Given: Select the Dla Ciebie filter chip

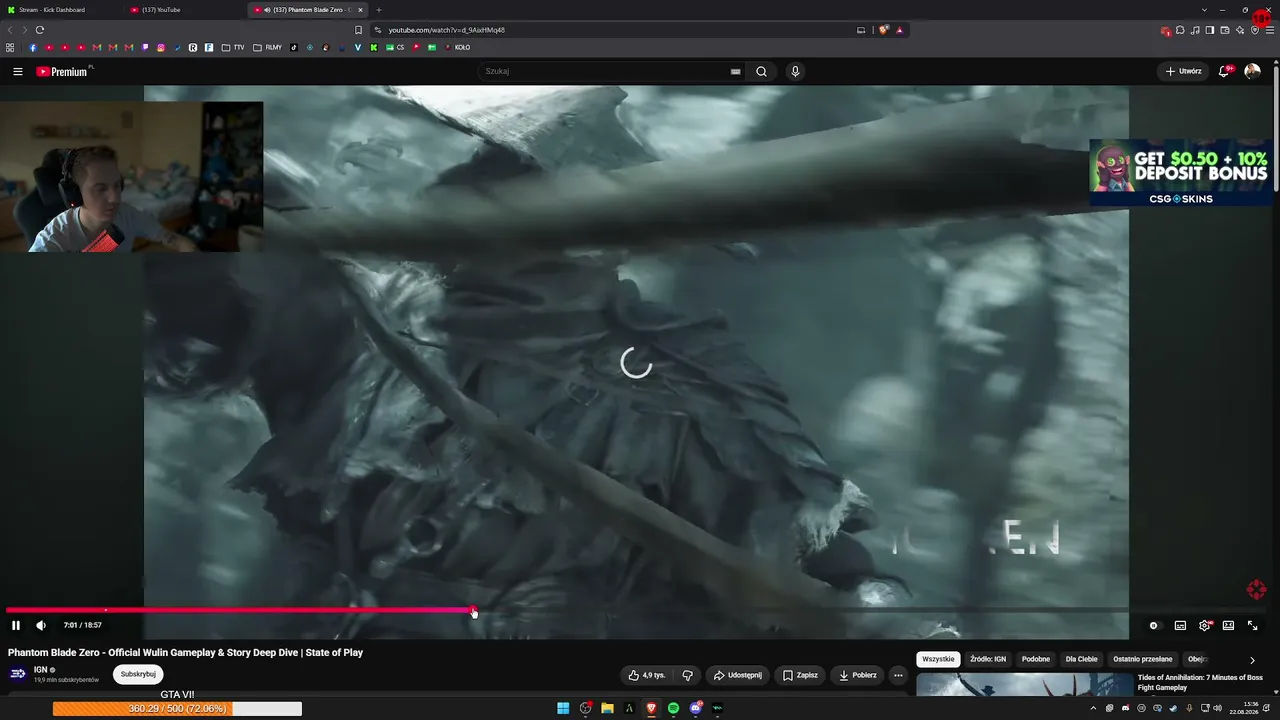Looking at the screenshot, I should pos(1082,660).
